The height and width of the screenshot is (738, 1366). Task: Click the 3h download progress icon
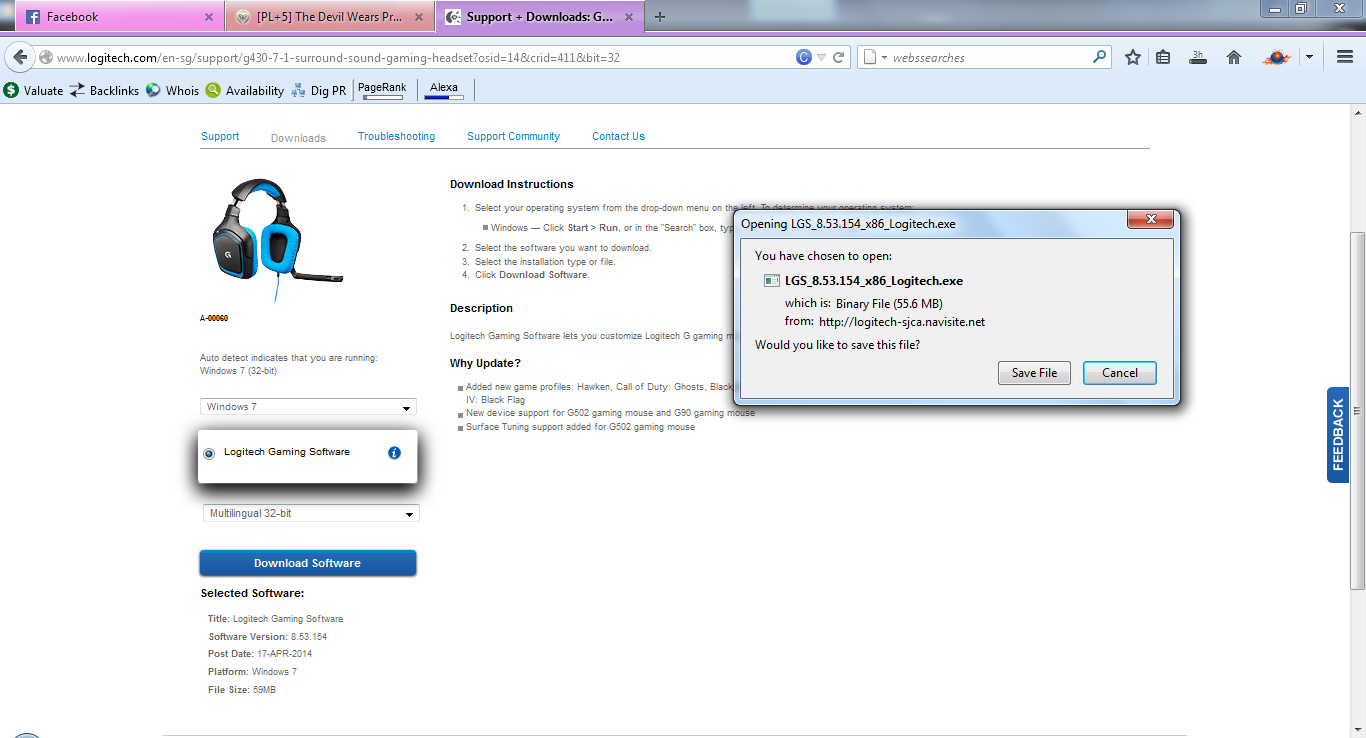tap(1198, 58)
